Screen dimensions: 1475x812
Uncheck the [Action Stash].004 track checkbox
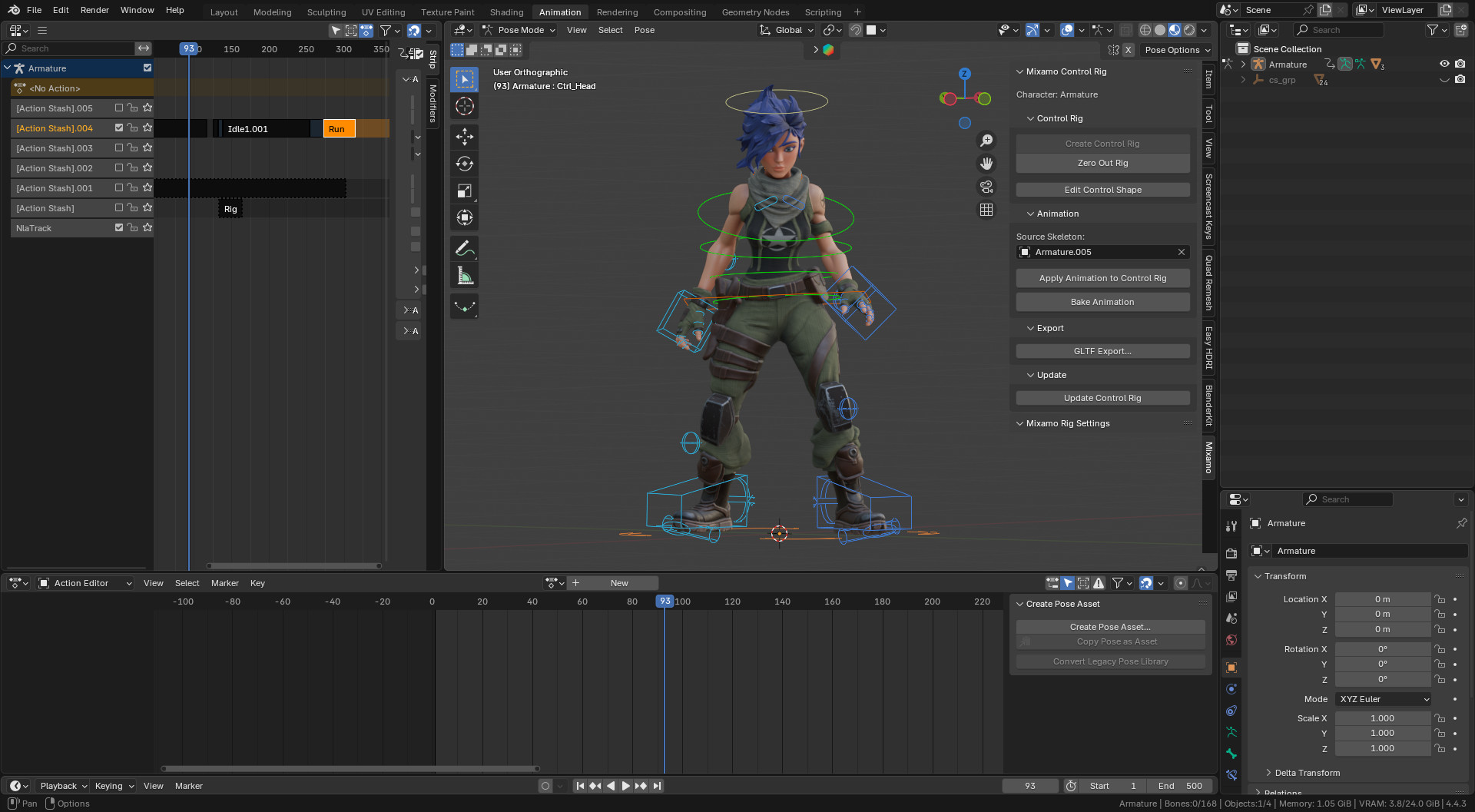[119, 128]
